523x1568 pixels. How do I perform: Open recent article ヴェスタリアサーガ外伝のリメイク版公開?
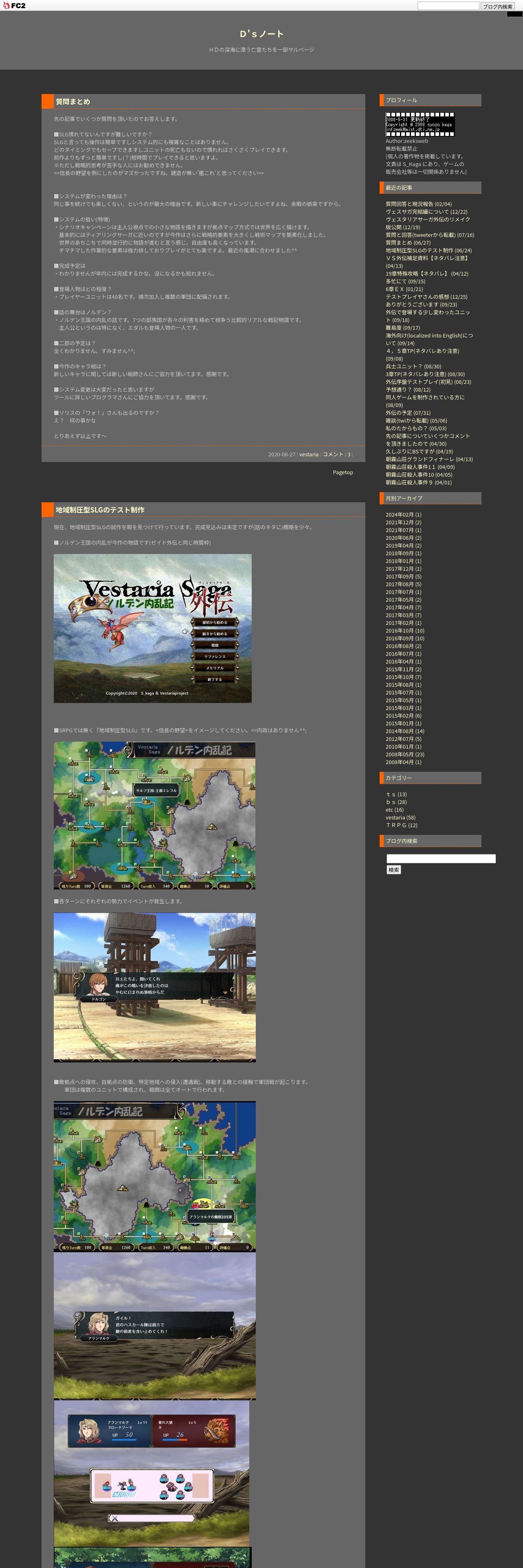pyautogui.click(x=427, y=223)
